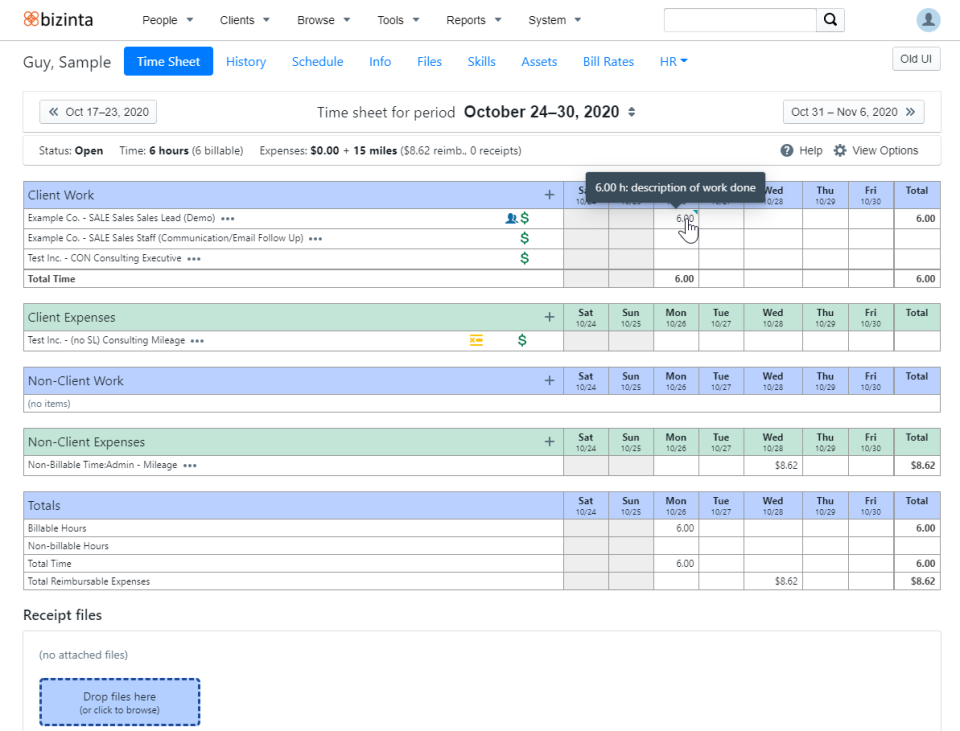Screen dimensions: 960x731
Task: Click inside the search input field
Action: pos(740,19)
